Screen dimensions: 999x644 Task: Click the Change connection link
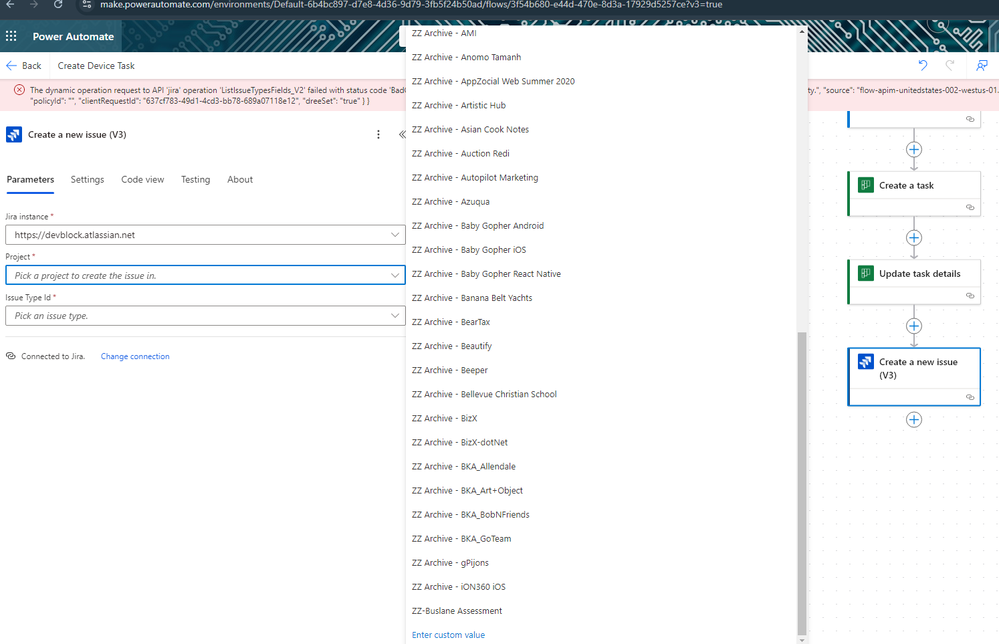[x=135, y=356]
